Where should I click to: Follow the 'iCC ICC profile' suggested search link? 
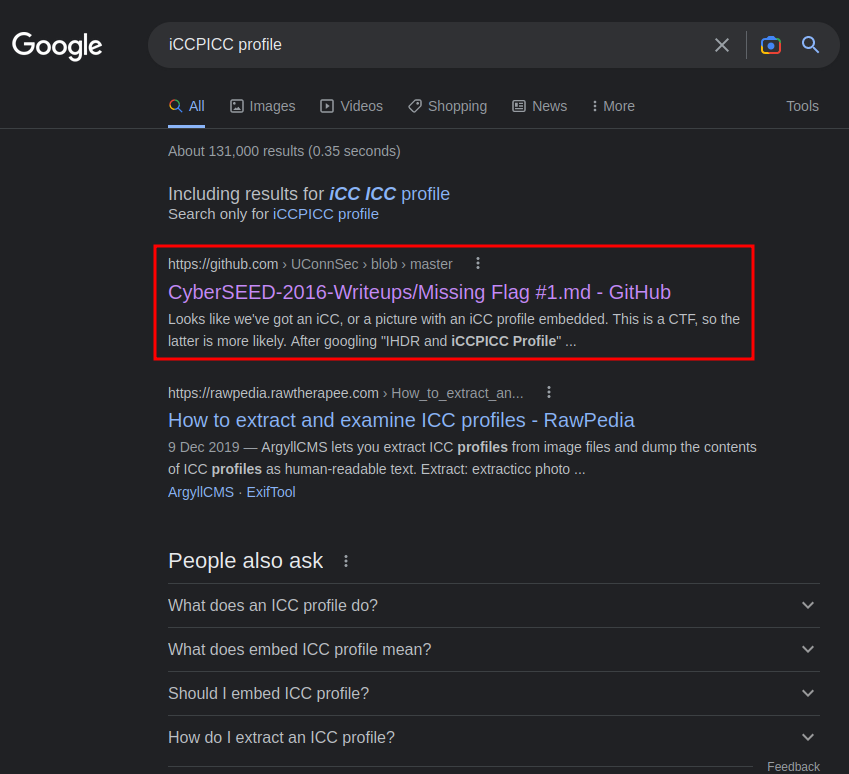(x=389, y=194)
